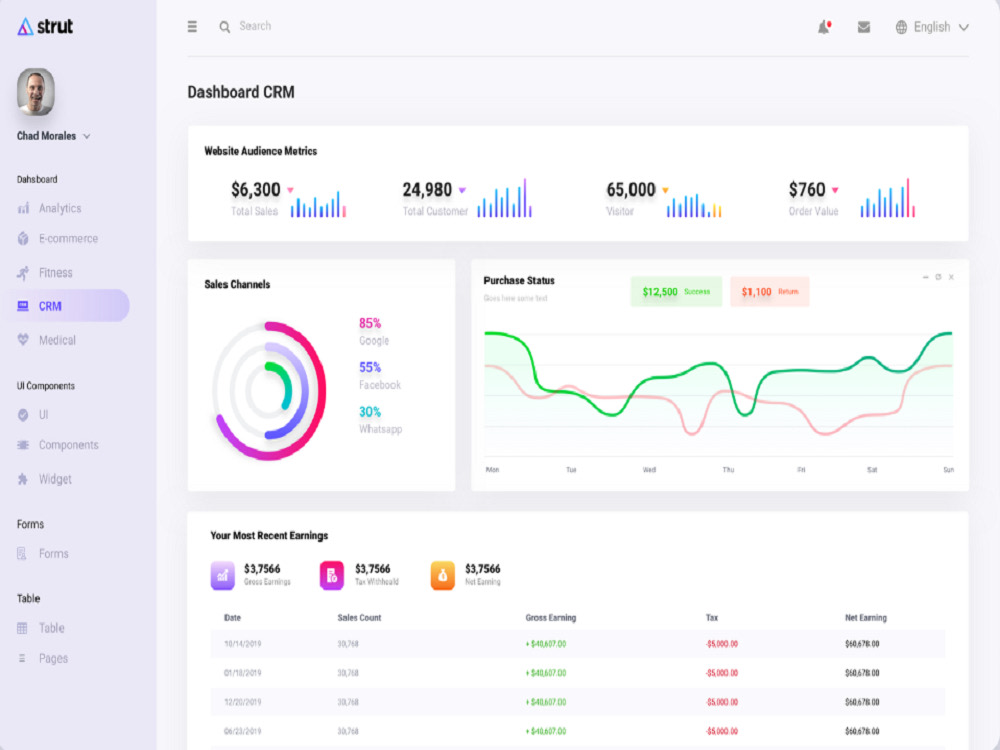This screenshot has height=750, width=1000.
Task: Open Widget in the sidebar
Action: coord(55,480)
